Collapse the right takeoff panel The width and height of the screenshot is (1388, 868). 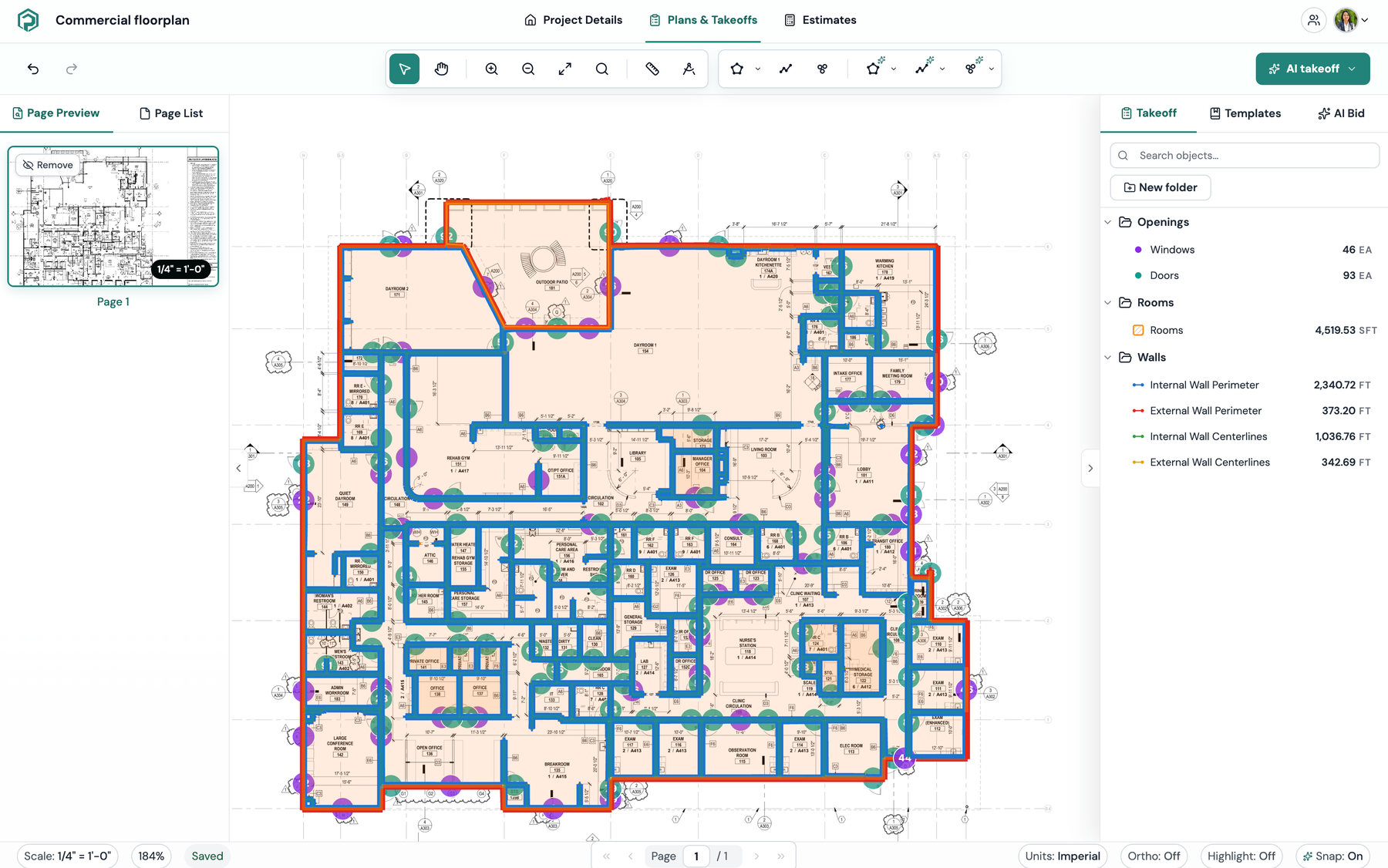point(1090,468)
